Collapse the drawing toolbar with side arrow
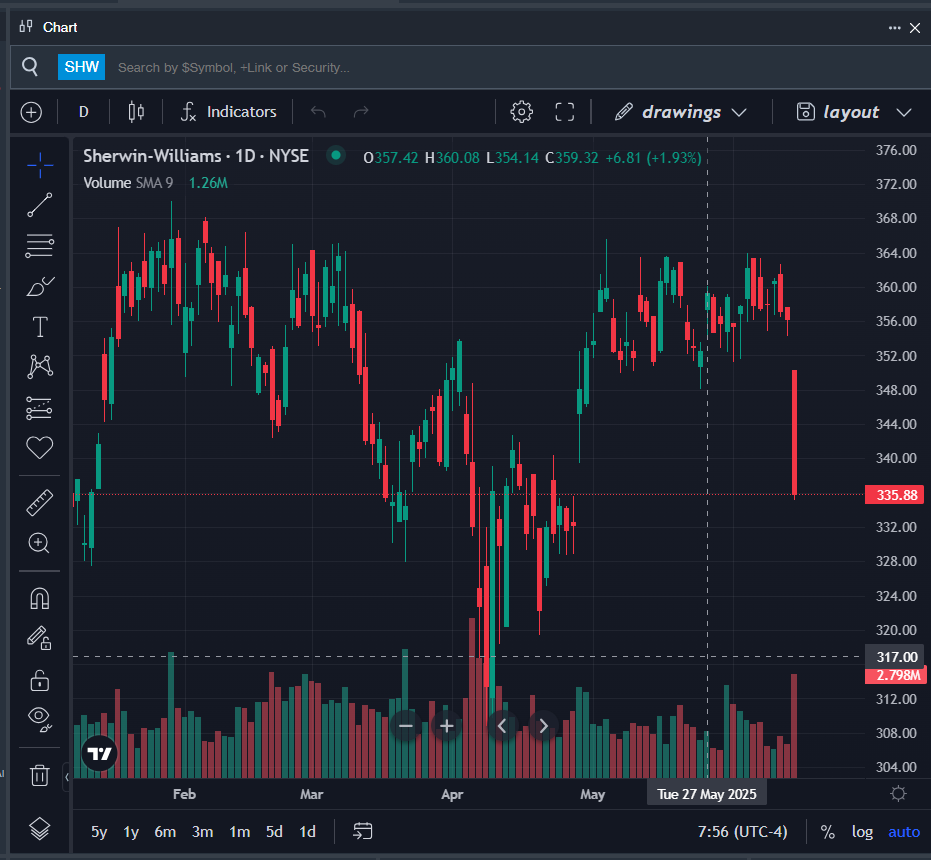The width and height of the screenshot is (931, 860). click(66, 777)
